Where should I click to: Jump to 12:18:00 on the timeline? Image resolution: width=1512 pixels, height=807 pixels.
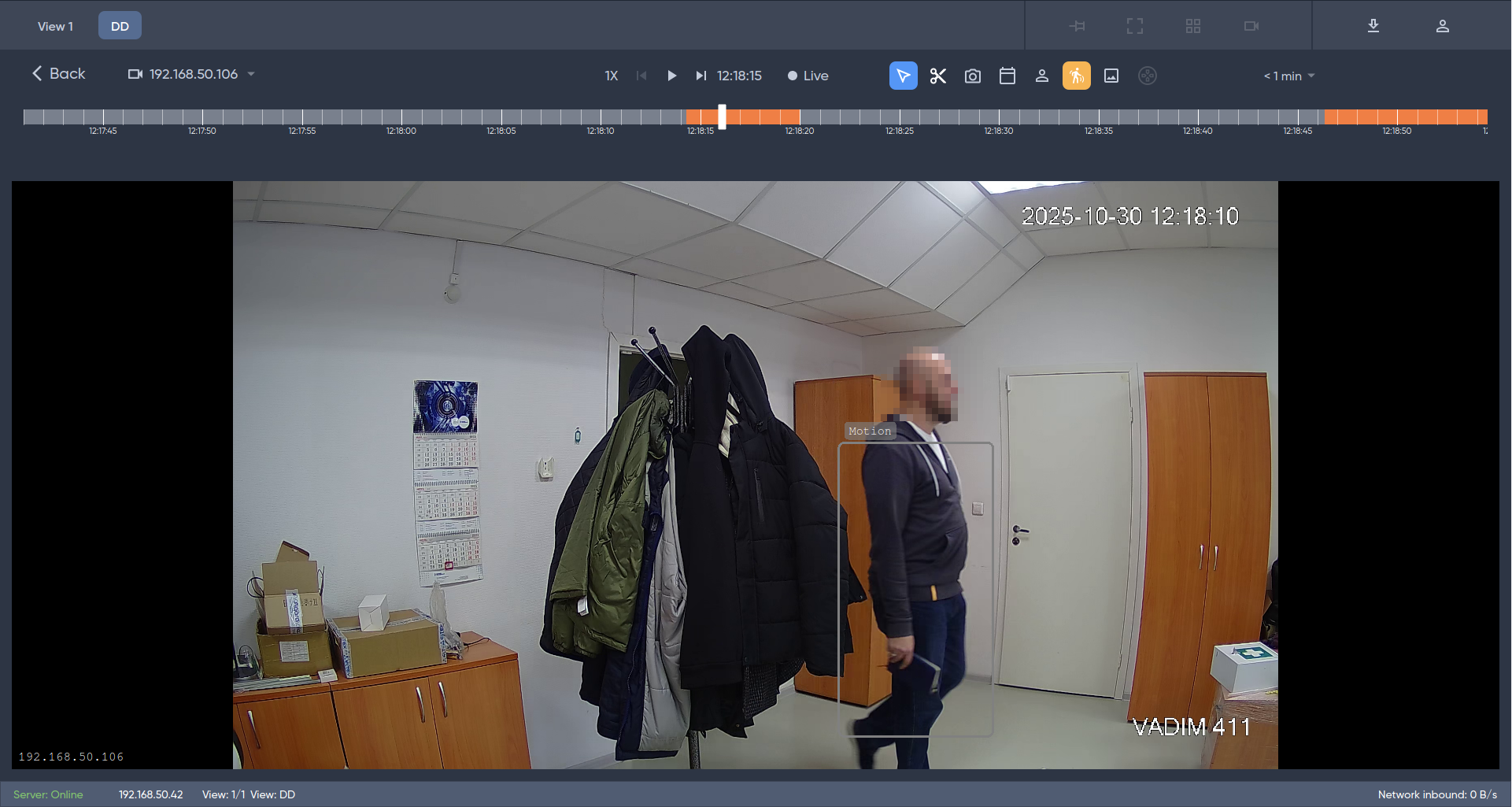click(401, 131)
